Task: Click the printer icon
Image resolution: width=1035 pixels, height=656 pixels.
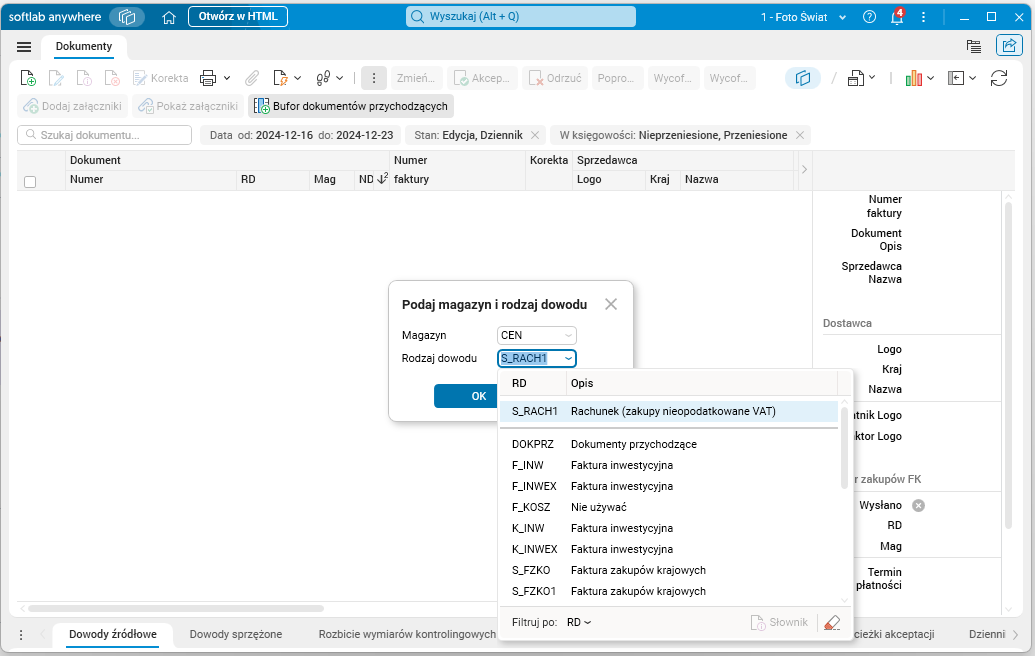Action: (208, 78)
